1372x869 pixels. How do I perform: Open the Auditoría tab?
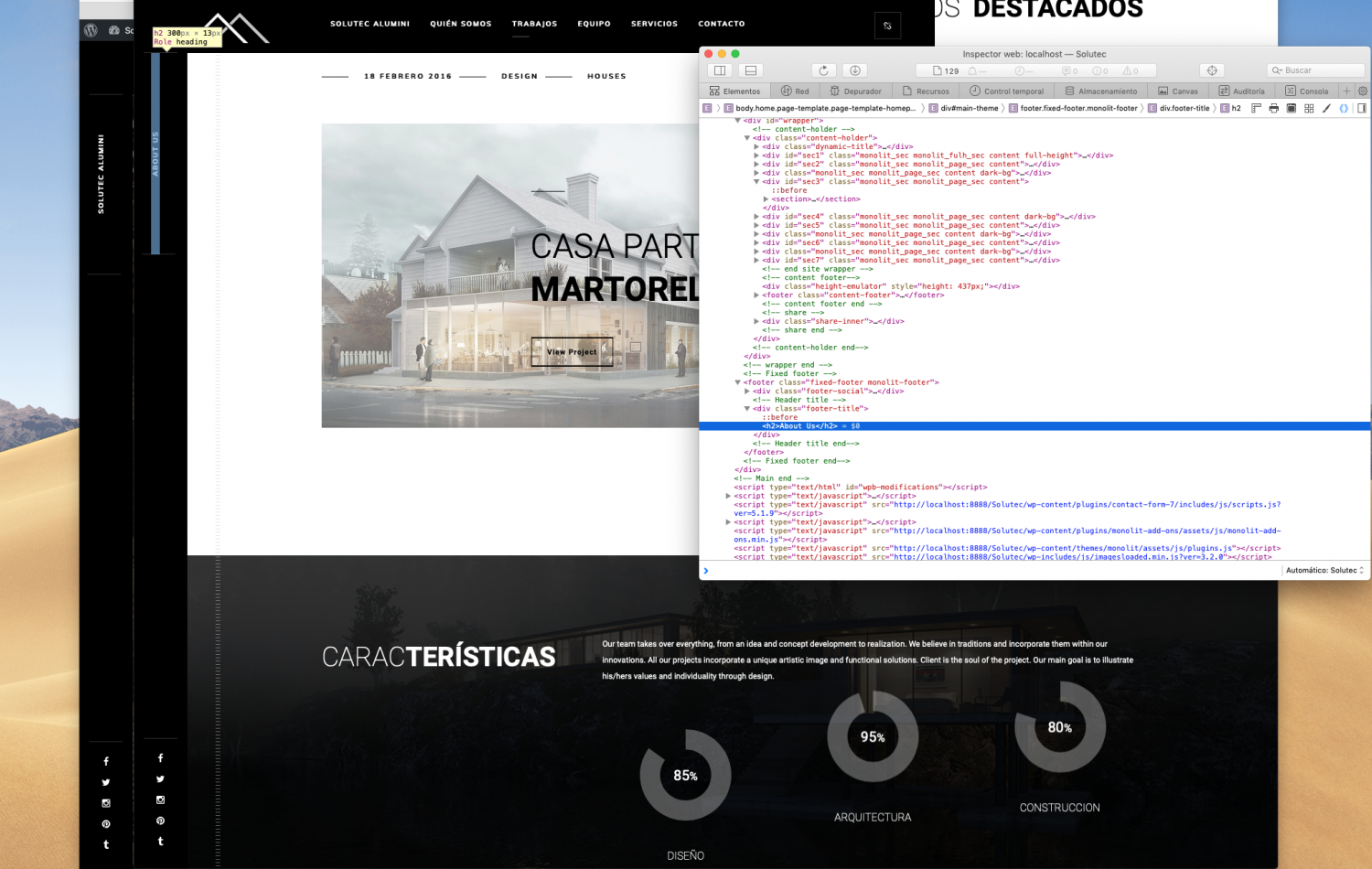click(x=1241, y=91)
